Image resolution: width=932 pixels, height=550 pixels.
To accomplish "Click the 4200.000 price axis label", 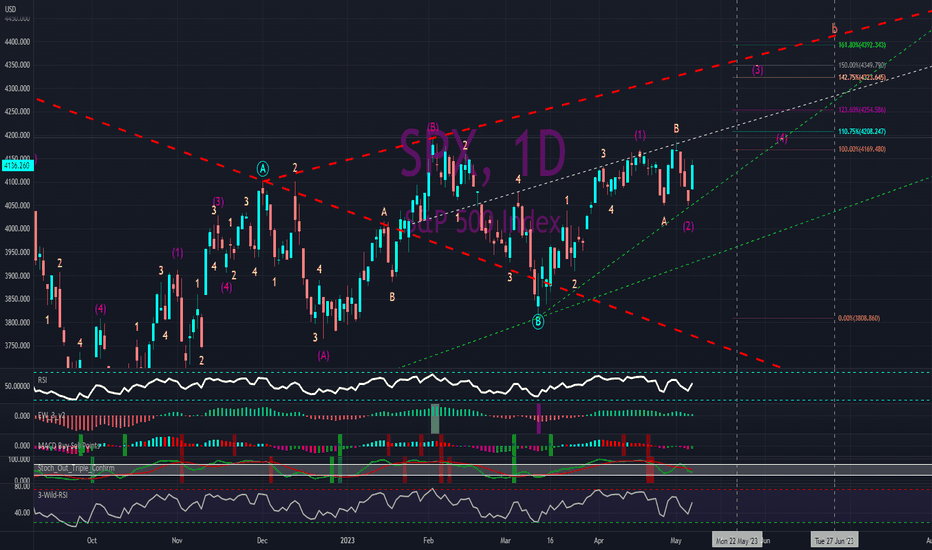I will click(17, 136).
